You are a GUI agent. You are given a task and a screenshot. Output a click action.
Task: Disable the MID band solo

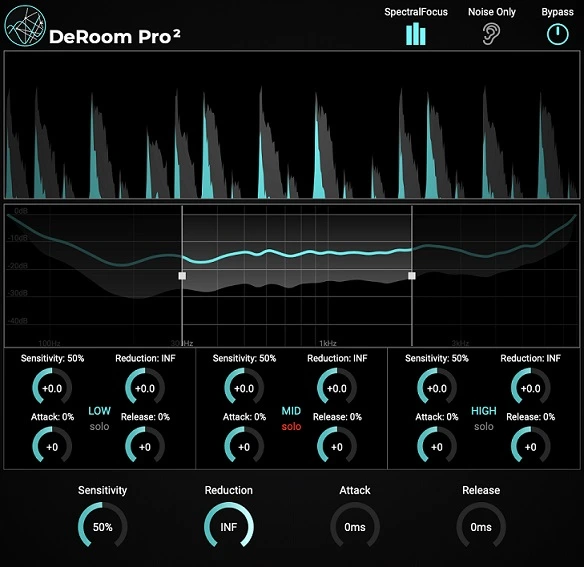(x=291, y=427)
